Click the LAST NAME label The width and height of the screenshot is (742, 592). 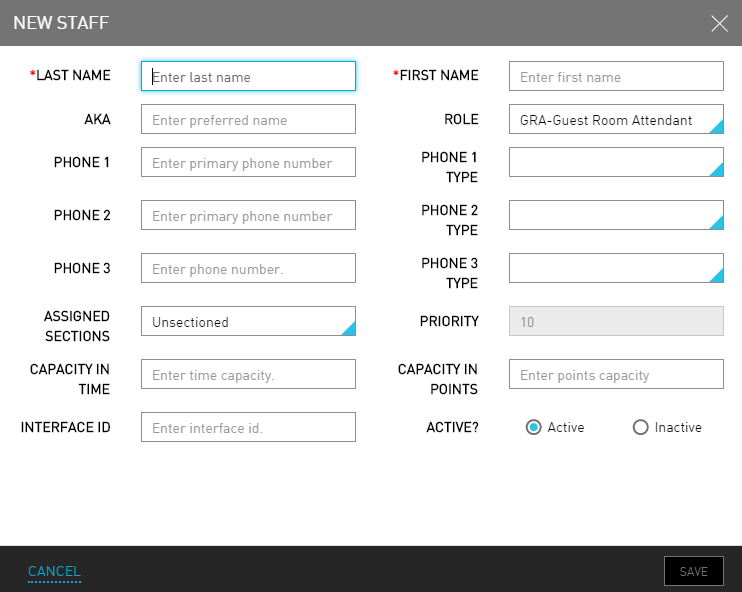[70, 76]
